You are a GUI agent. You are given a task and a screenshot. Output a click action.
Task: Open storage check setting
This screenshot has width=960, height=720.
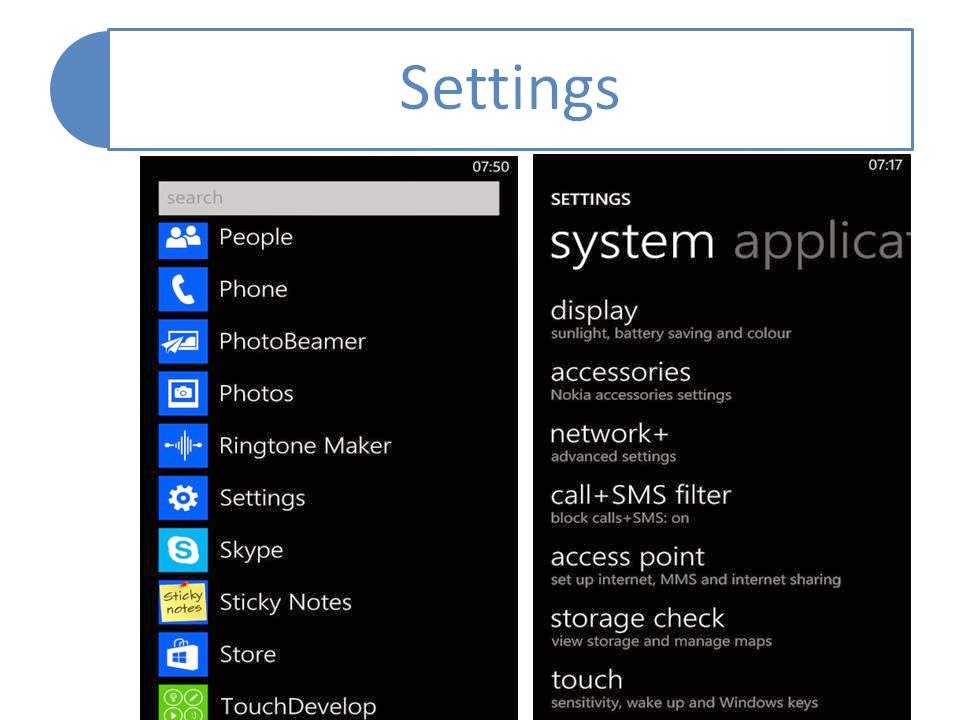point(661,627)
